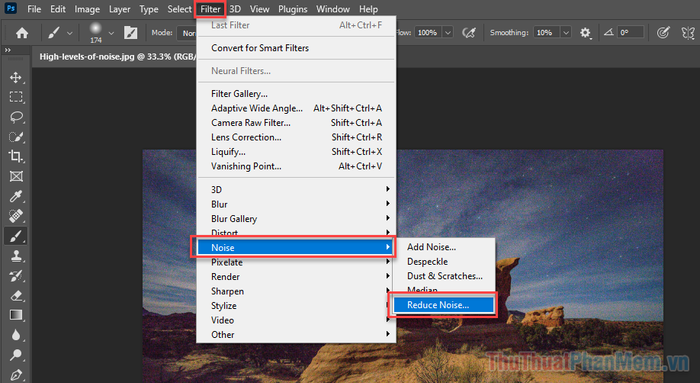Expand the 3D submenu
700x383 pixels.
click(297, 189)
